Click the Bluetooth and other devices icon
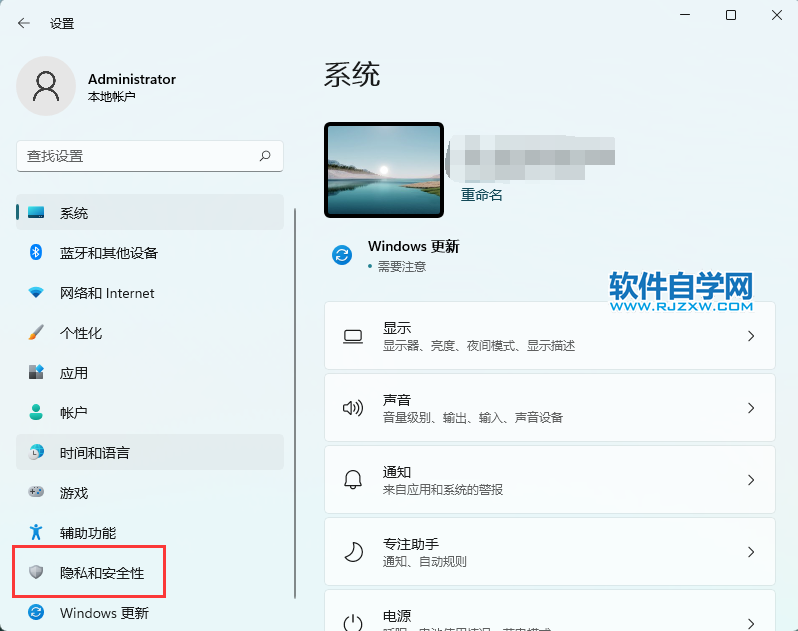 36,253
